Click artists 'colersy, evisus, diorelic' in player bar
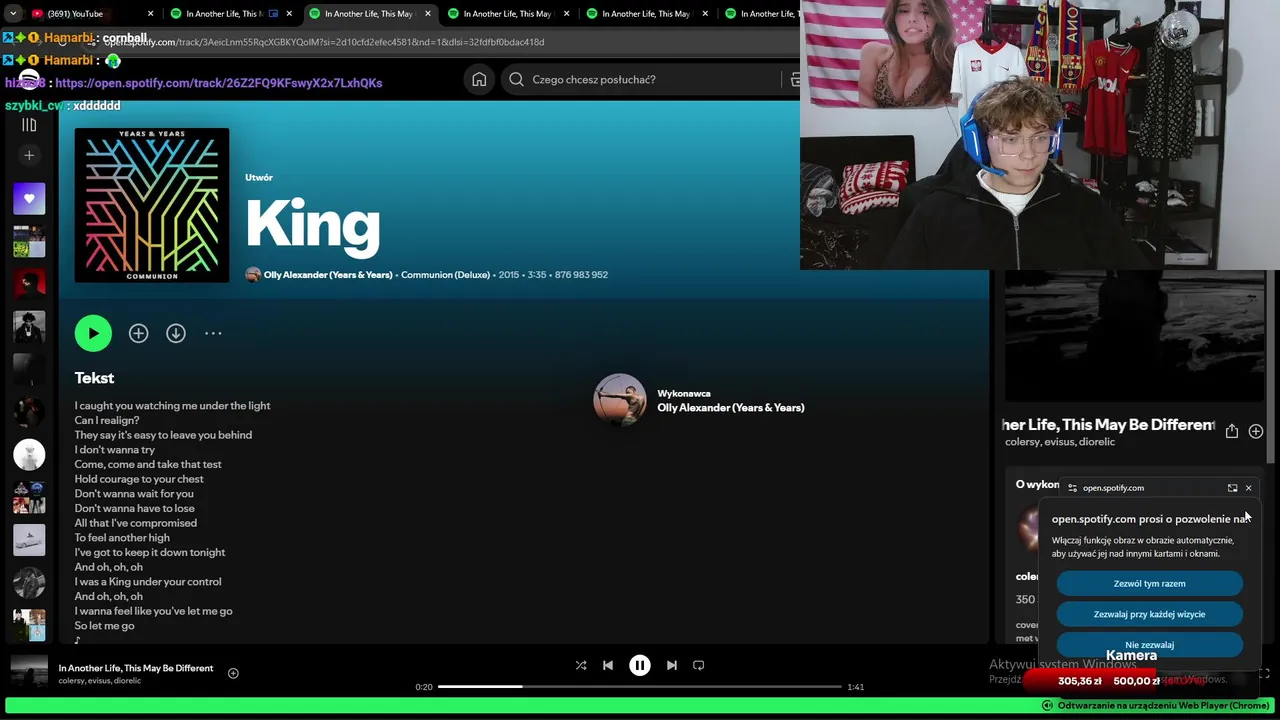1280x720 pixels. click(x=100, y=681)
